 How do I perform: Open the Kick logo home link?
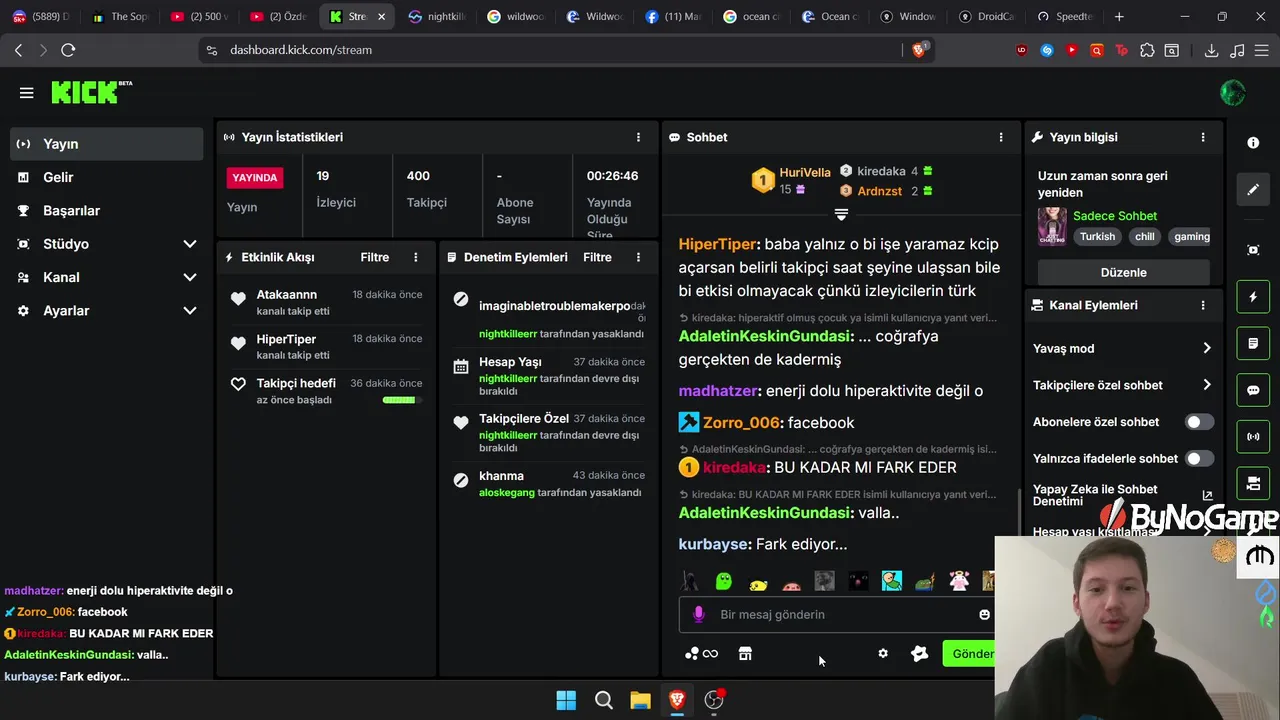click(x=91, y=92)
